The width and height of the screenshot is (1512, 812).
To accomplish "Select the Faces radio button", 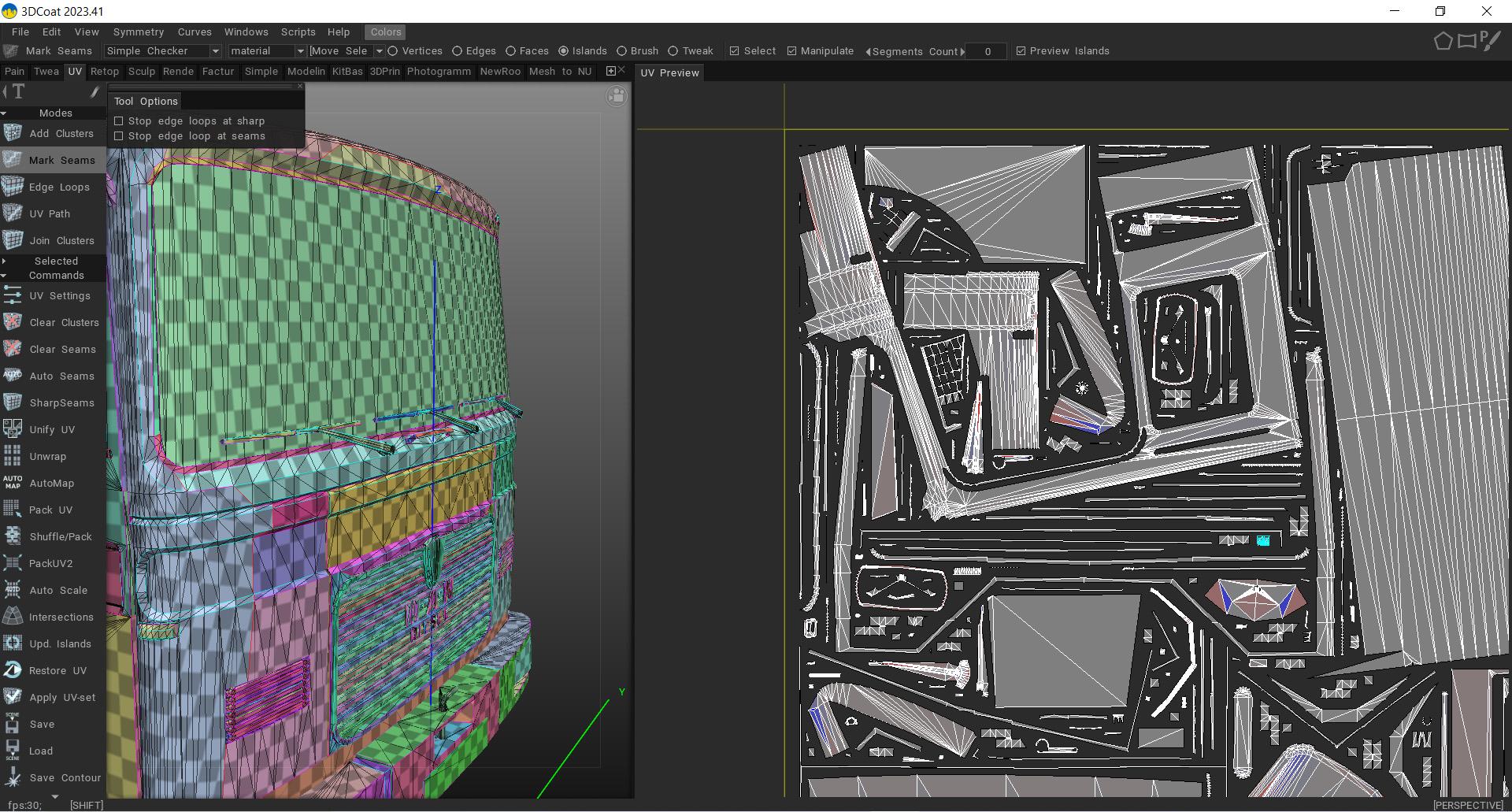I will click(510, 51).
